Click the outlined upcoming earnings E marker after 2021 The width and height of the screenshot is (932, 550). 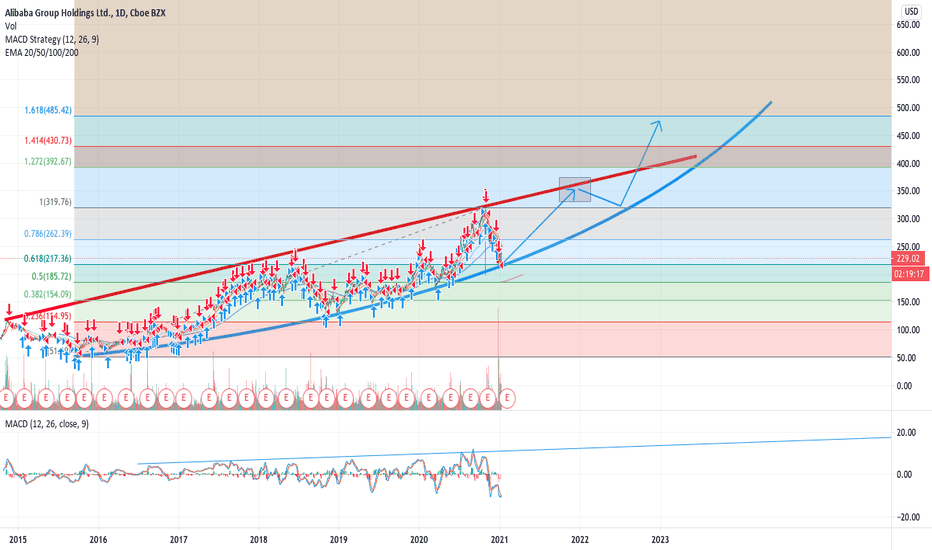click(507, 398)
